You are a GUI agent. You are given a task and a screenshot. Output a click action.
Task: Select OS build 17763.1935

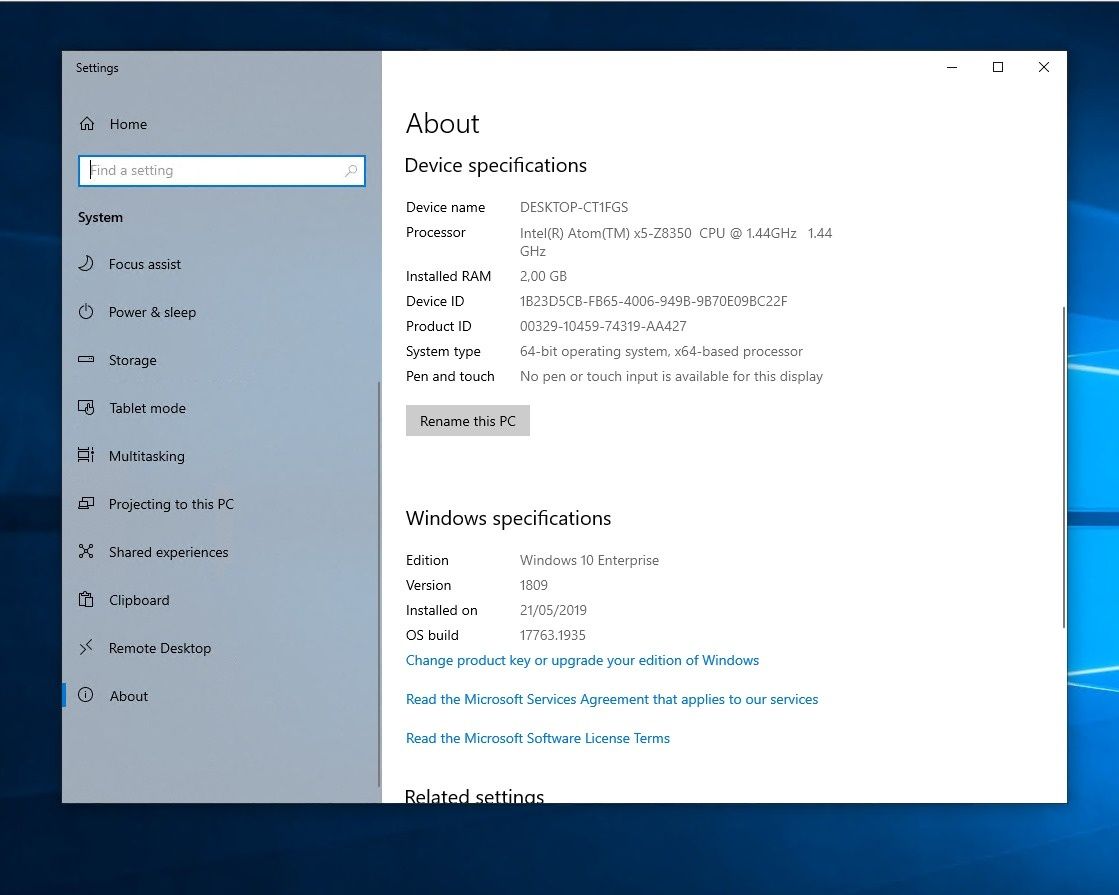pos(552,635)
